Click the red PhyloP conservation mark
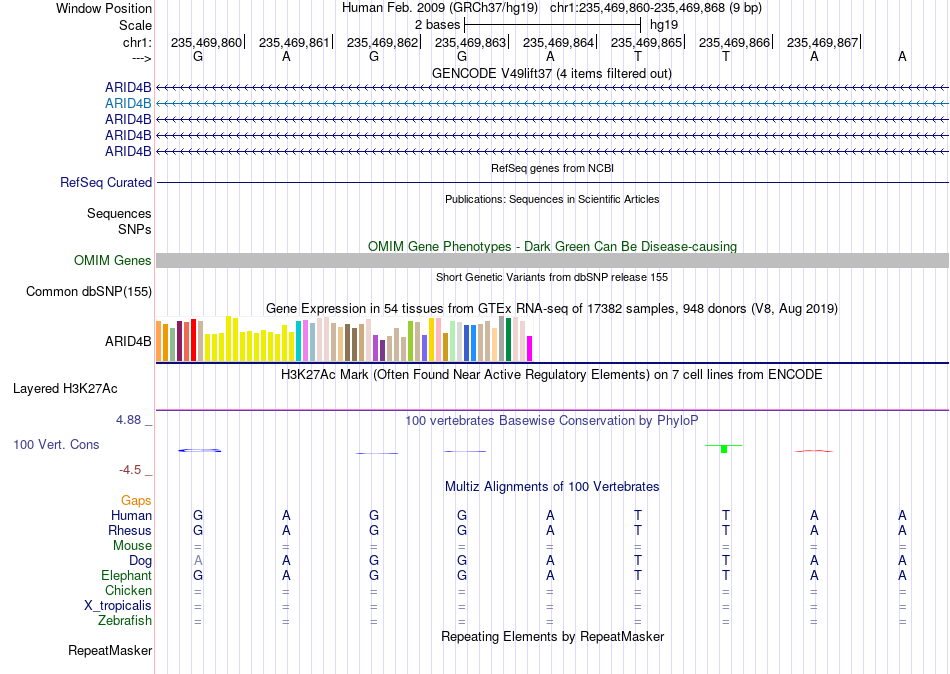This screenshot has width=950, height=674. click(814, 451)
